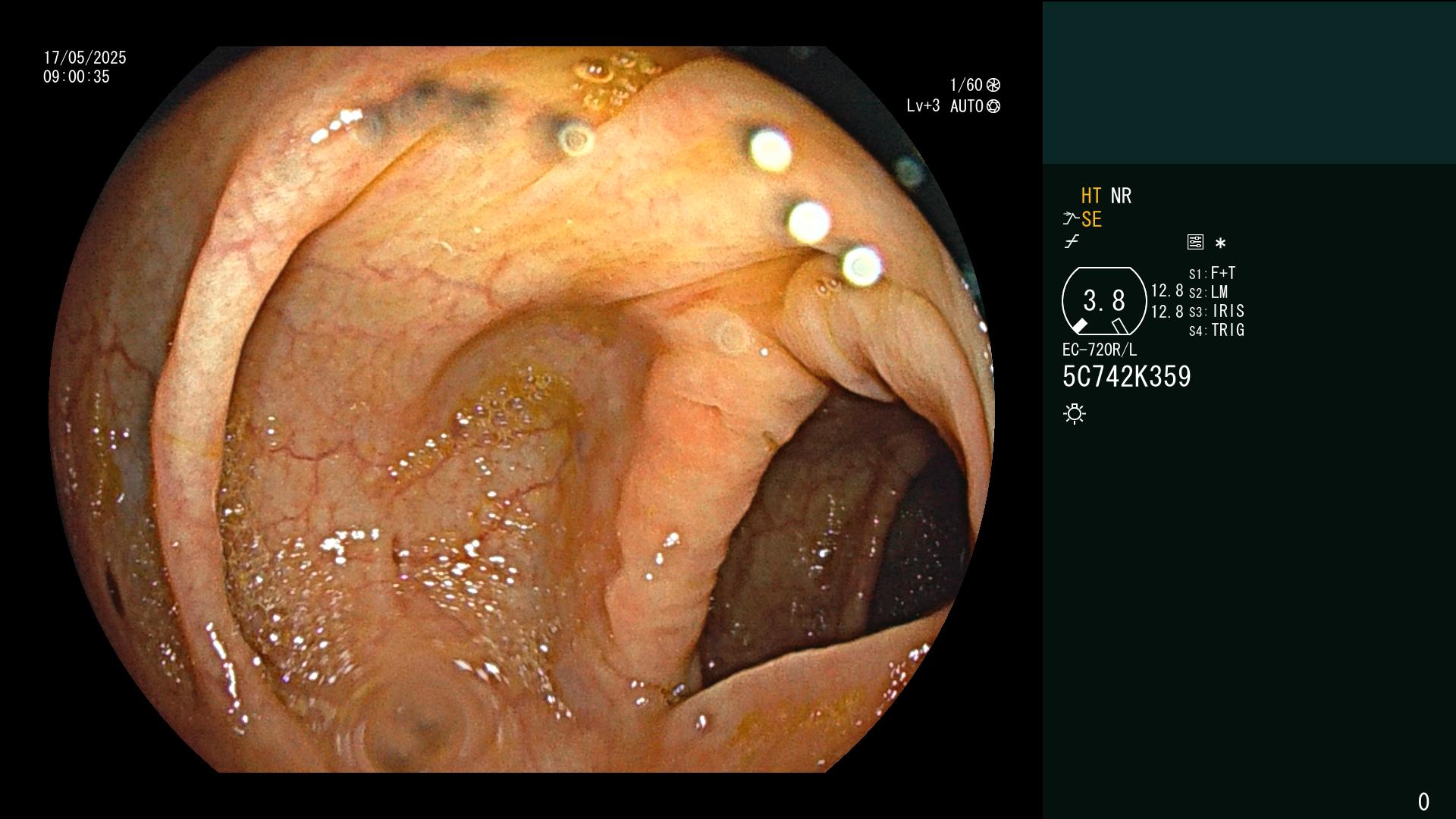This screenshot has height=819, width=1456.
Task: Select the S2: LM switch assignment
Action: (x=1208, y=293)
